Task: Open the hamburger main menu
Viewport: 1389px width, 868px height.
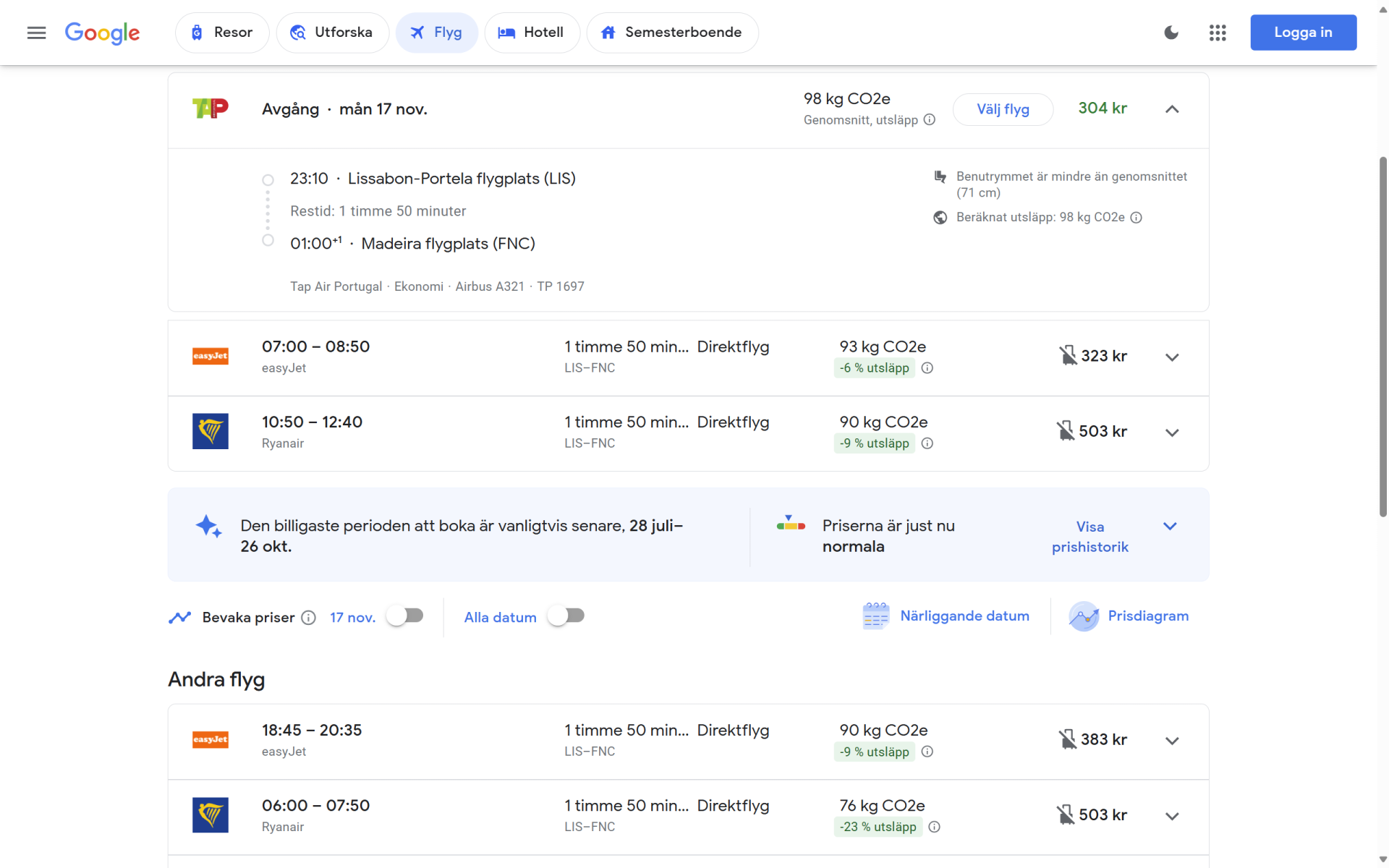Action: [x=36, y=33]
